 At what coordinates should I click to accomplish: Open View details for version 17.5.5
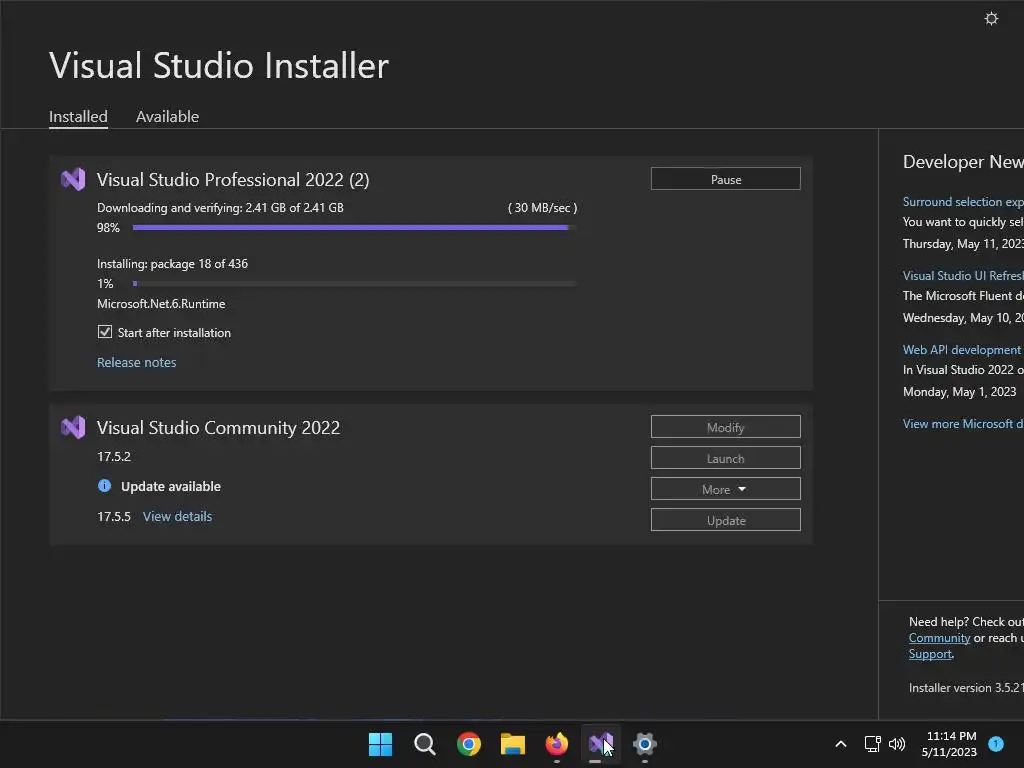tap(178, 517)
